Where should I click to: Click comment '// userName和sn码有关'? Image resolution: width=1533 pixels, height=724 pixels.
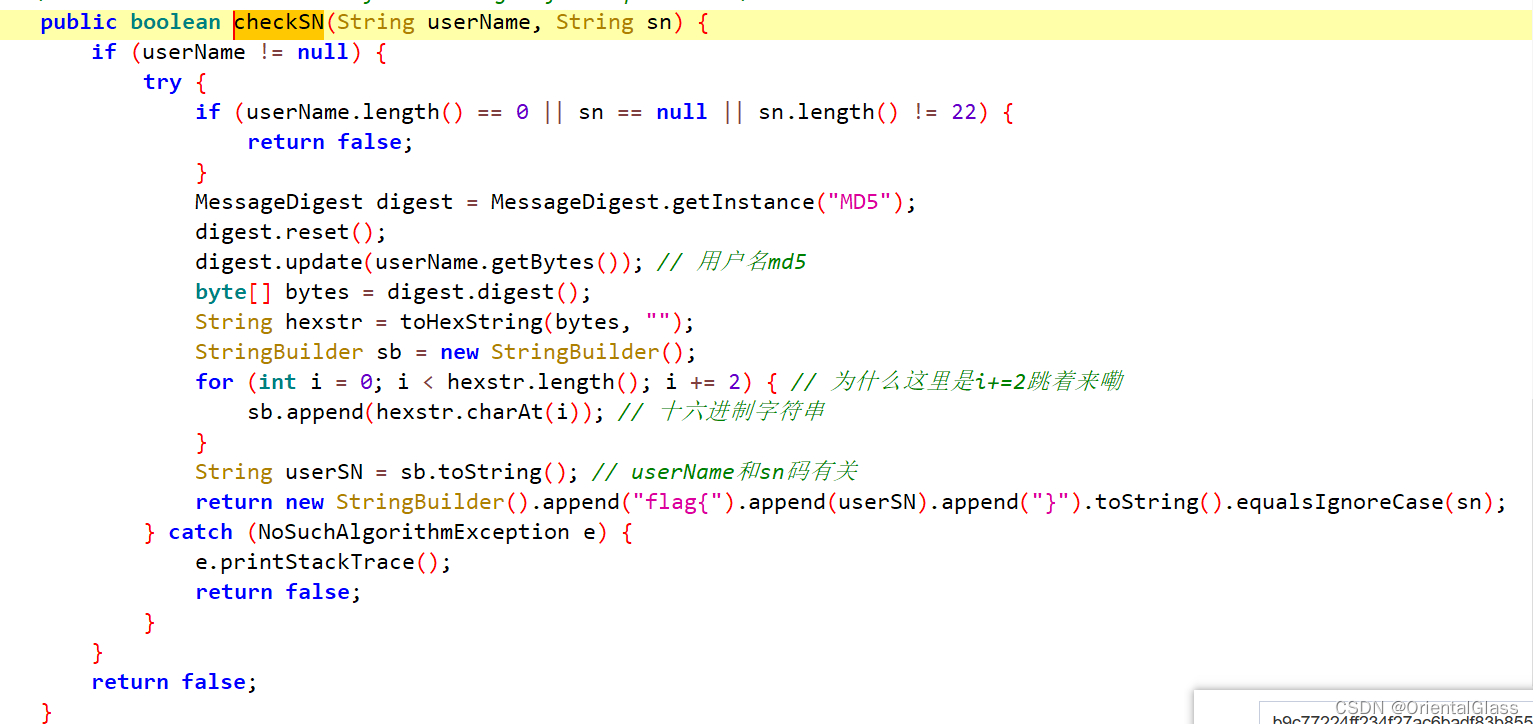point(725,473)
